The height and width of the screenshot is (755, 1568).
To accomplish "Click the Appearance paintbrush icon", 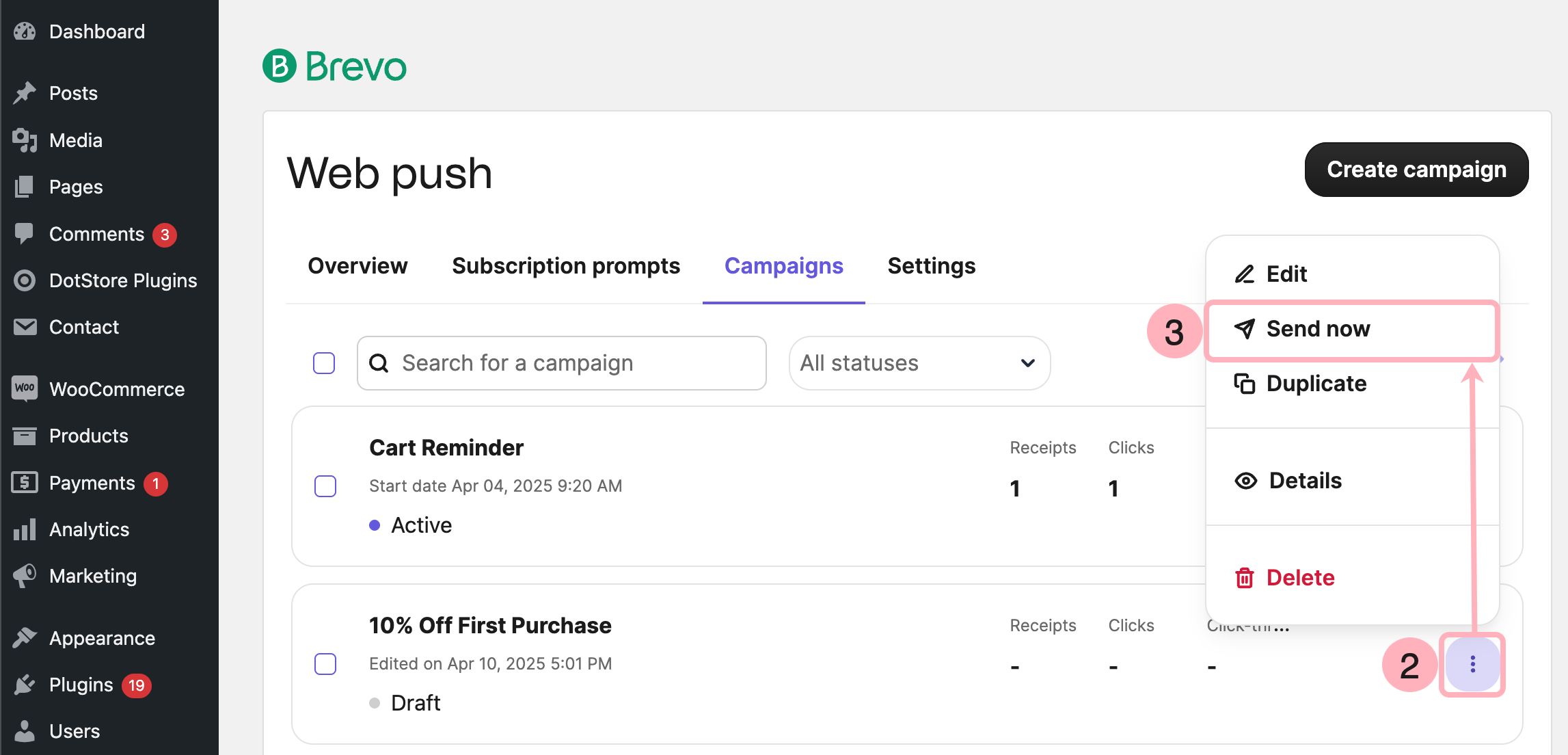I will 25,637.
